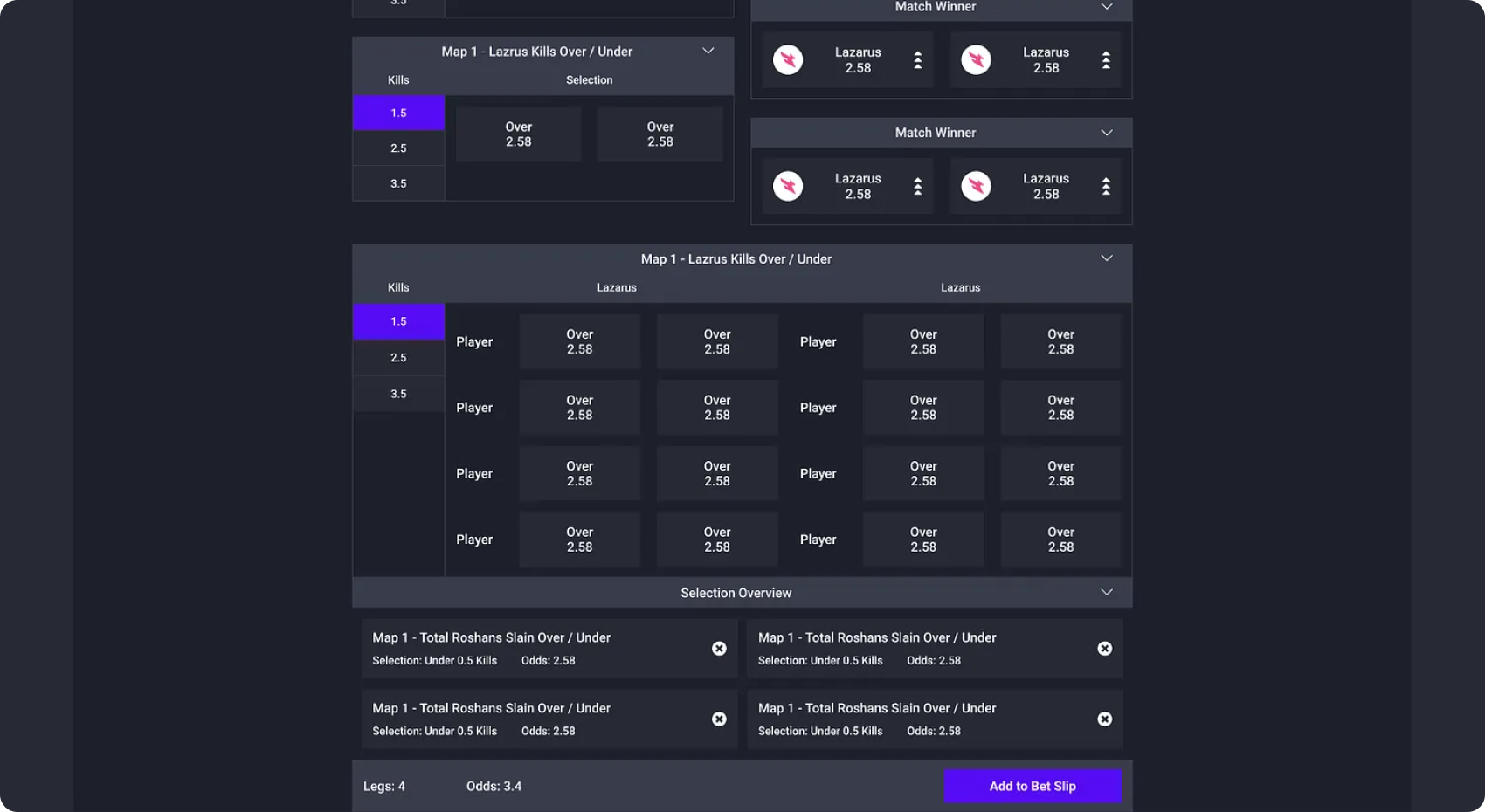Select Over 2.58 for the last player row
1485x812 pixels.
[x=579, y=539]
